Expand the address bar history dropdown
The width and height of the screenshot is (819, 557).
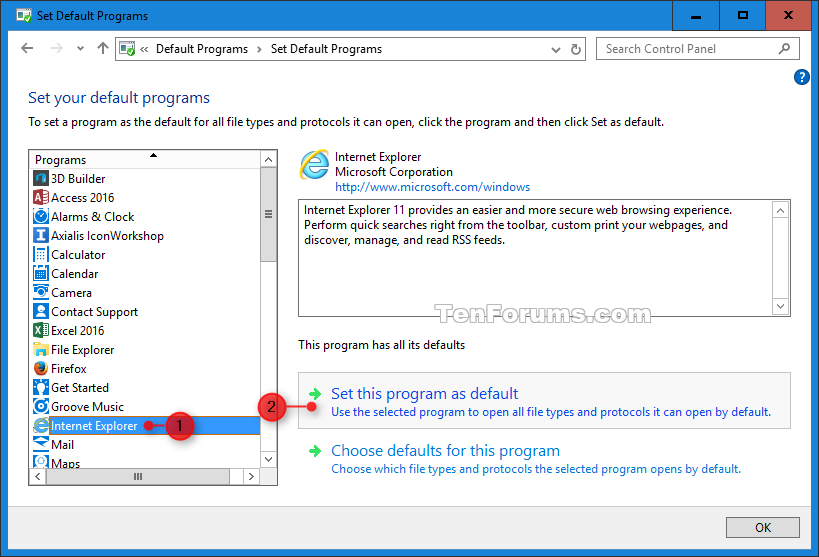(x=556, y=50)
